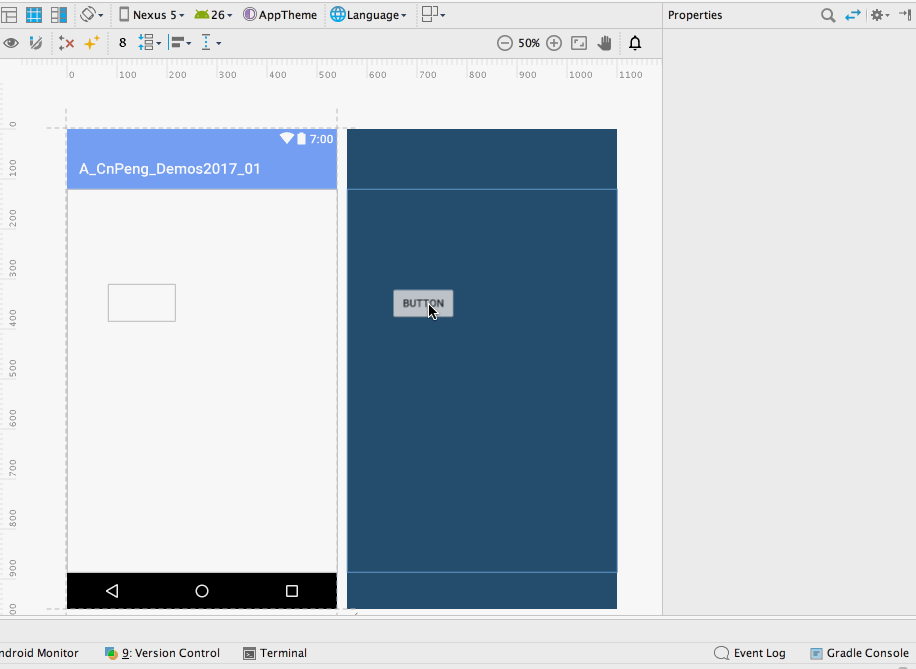916x669 pixels.
Task: Switch to Design surface view icon
Action: (x=9, y=15)
